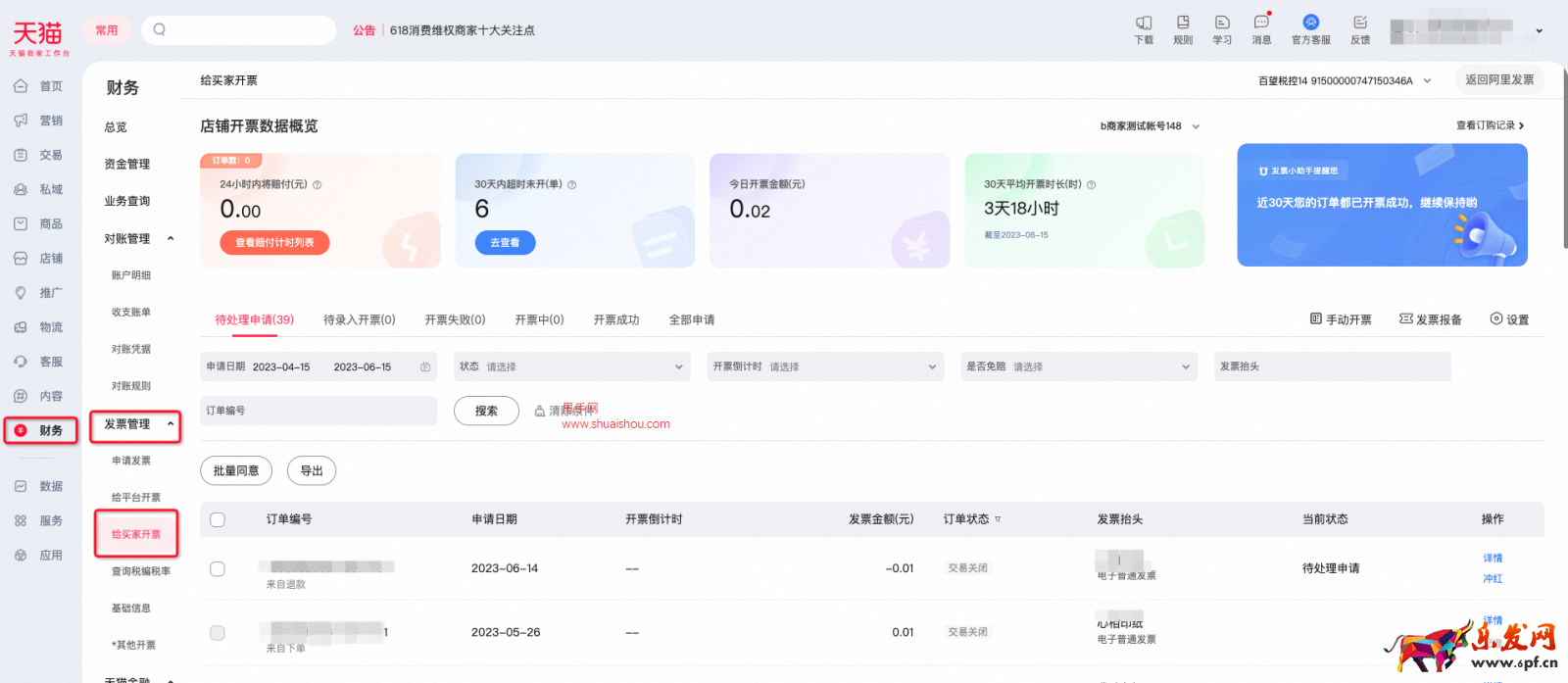The image size is (1568, 683).
Task: Click the 搜索 search button
Action: [486, 411]
